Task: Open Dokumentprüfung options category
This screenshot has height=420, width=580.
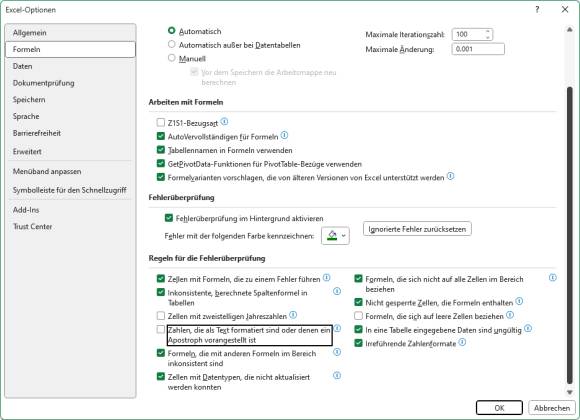Action: click(70, 83)
